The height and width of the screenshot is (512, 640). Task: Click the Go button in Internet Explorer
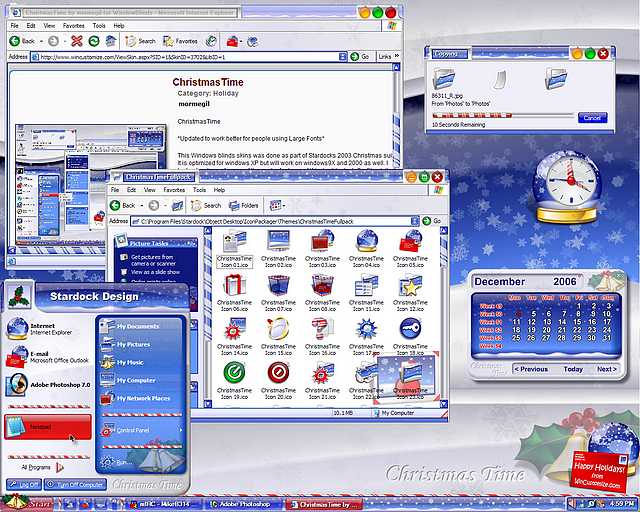pos(360,57)
